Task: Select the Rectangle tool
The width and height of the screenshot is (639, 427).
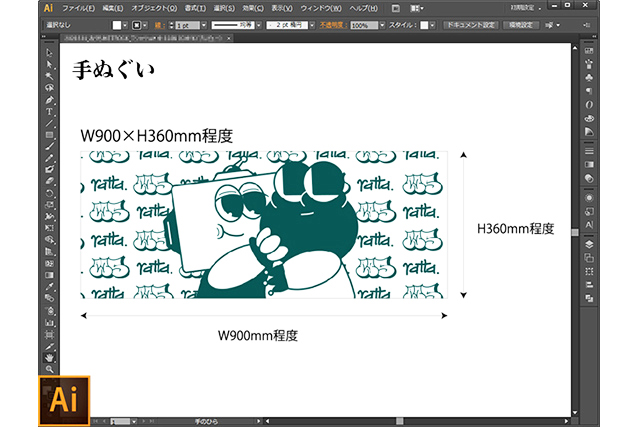Action: pyautogui.click(x=49, y=134)
